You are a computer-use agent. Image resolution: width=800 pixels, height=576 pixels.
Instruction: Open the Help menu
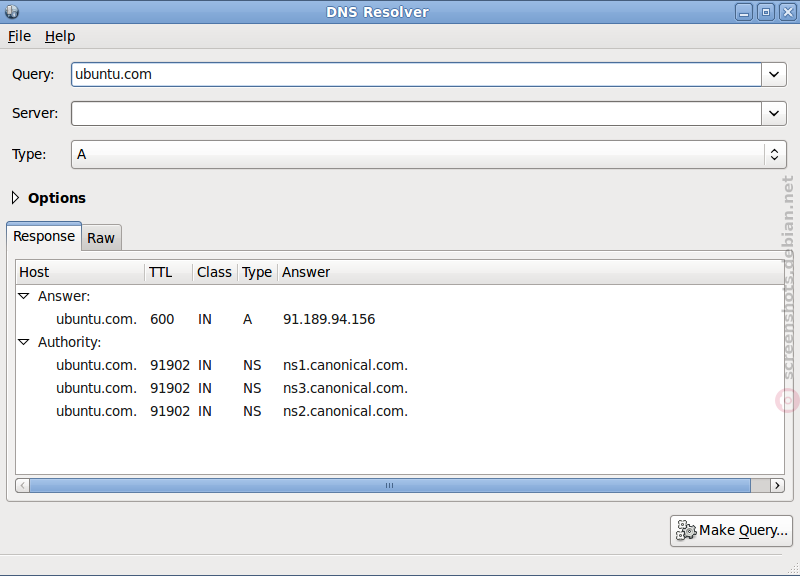point(60,36)
